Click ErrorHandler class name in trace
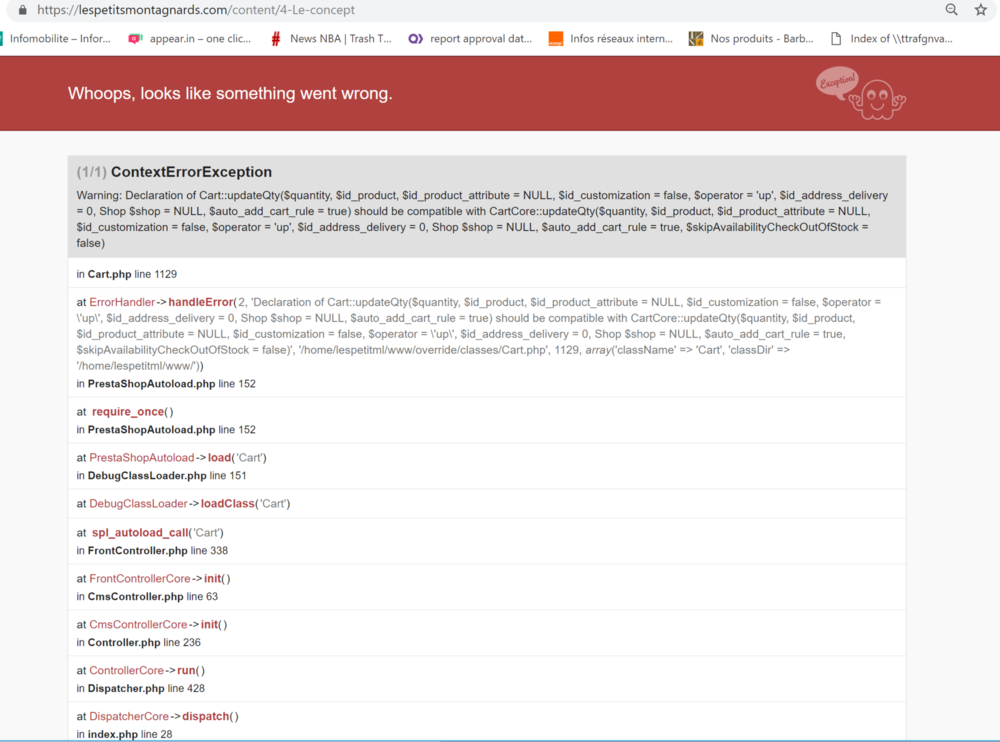This screenshot has height=742, width=1000. click(122, 302)
